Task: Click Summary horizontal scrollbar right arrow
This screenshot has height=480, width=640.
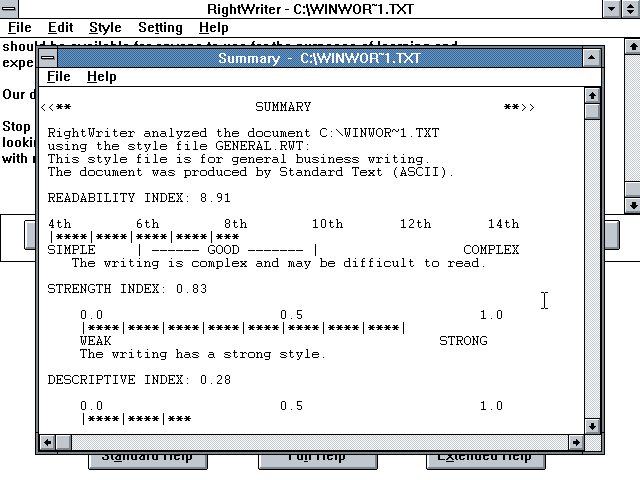Action: [x=576, y=442]
